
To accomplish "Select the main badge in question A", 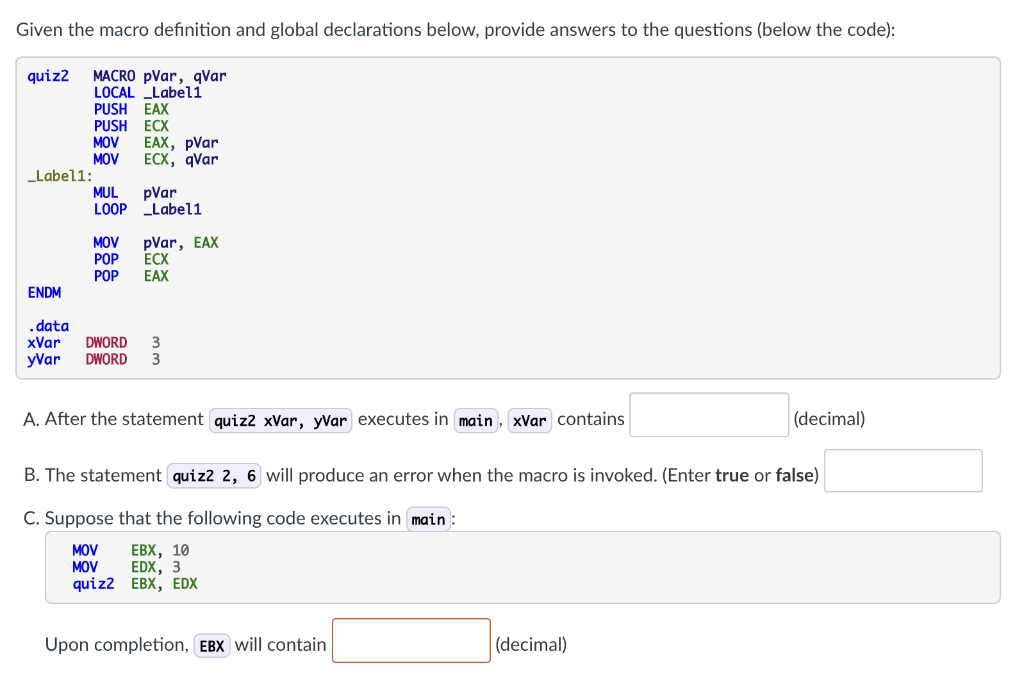I will (x=476, y=421).
